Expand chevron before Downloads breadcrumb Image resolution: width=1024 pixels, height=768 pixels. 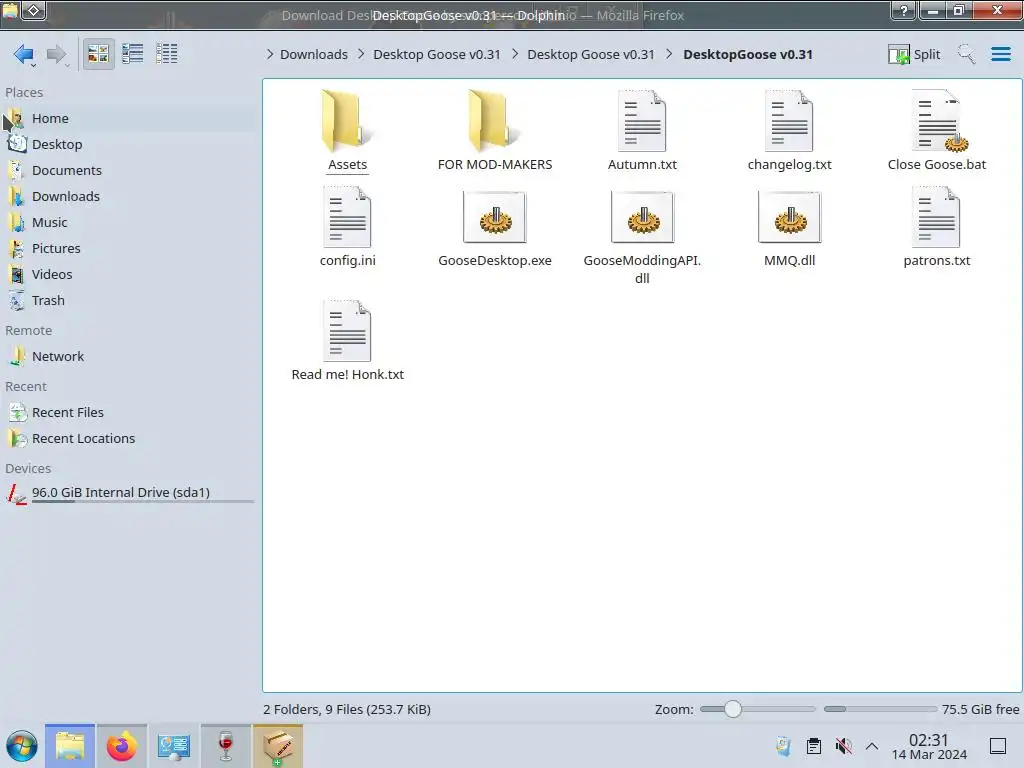point(270,54)
